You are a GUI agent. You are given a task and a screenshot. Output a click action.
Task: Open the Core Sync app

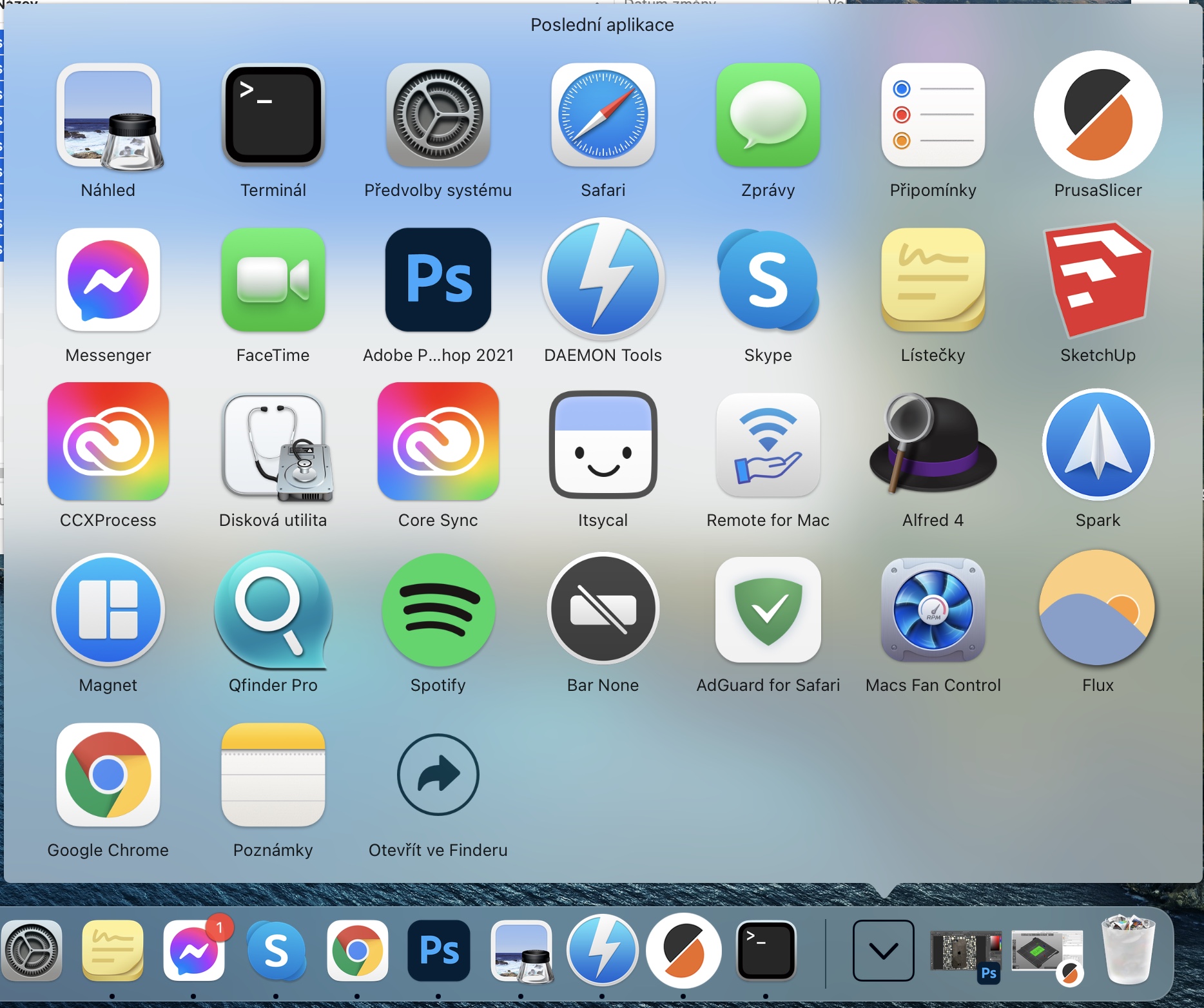438,442
